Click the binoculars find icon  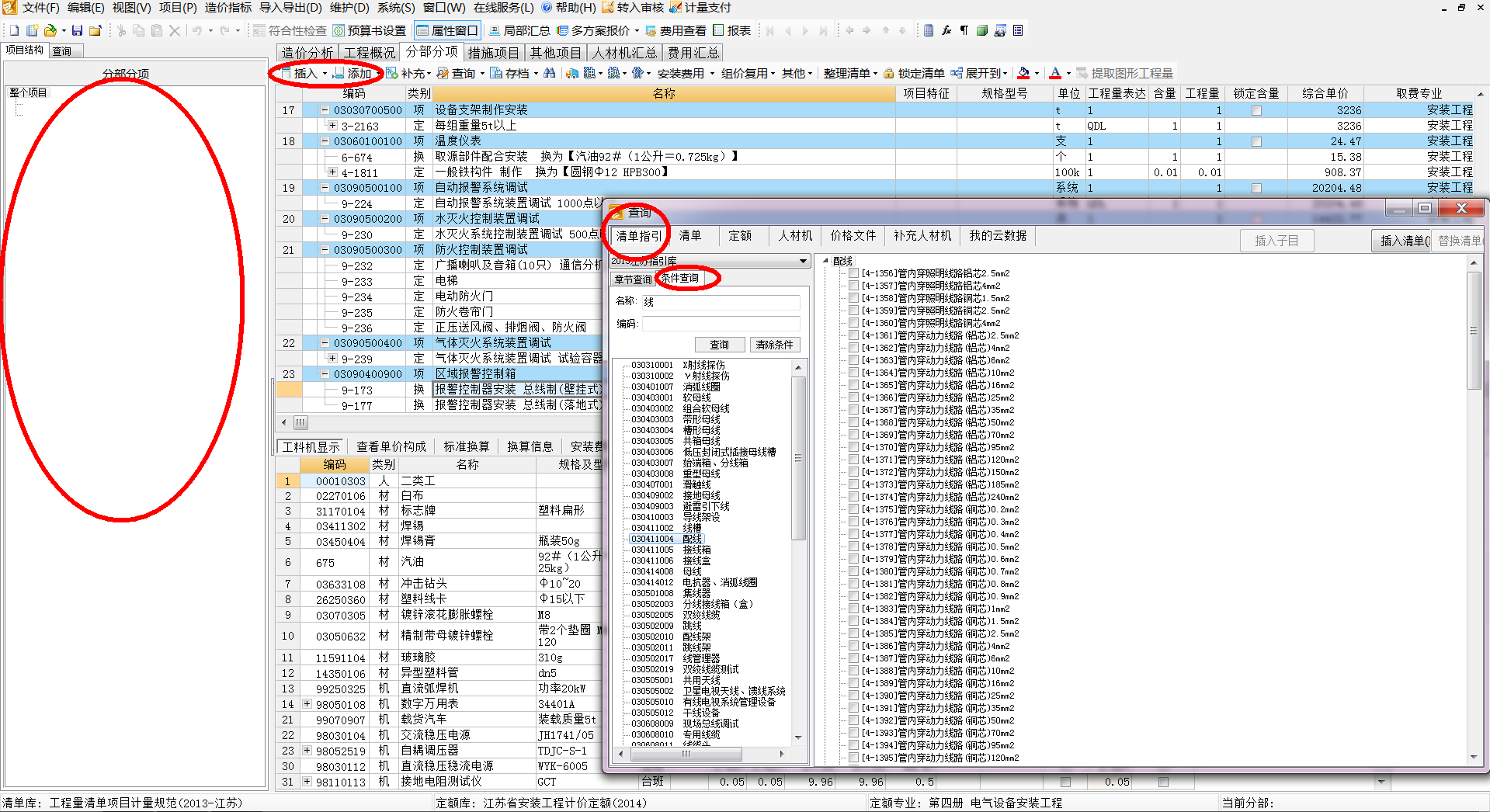[550, 73]
